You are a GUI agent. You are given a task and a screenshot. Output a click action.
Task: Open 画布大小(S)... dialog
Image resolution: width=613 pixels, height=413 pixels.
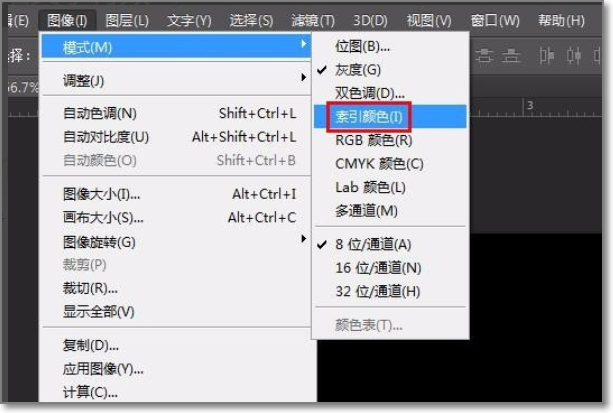pyautogui.click(x=176, y=217)
